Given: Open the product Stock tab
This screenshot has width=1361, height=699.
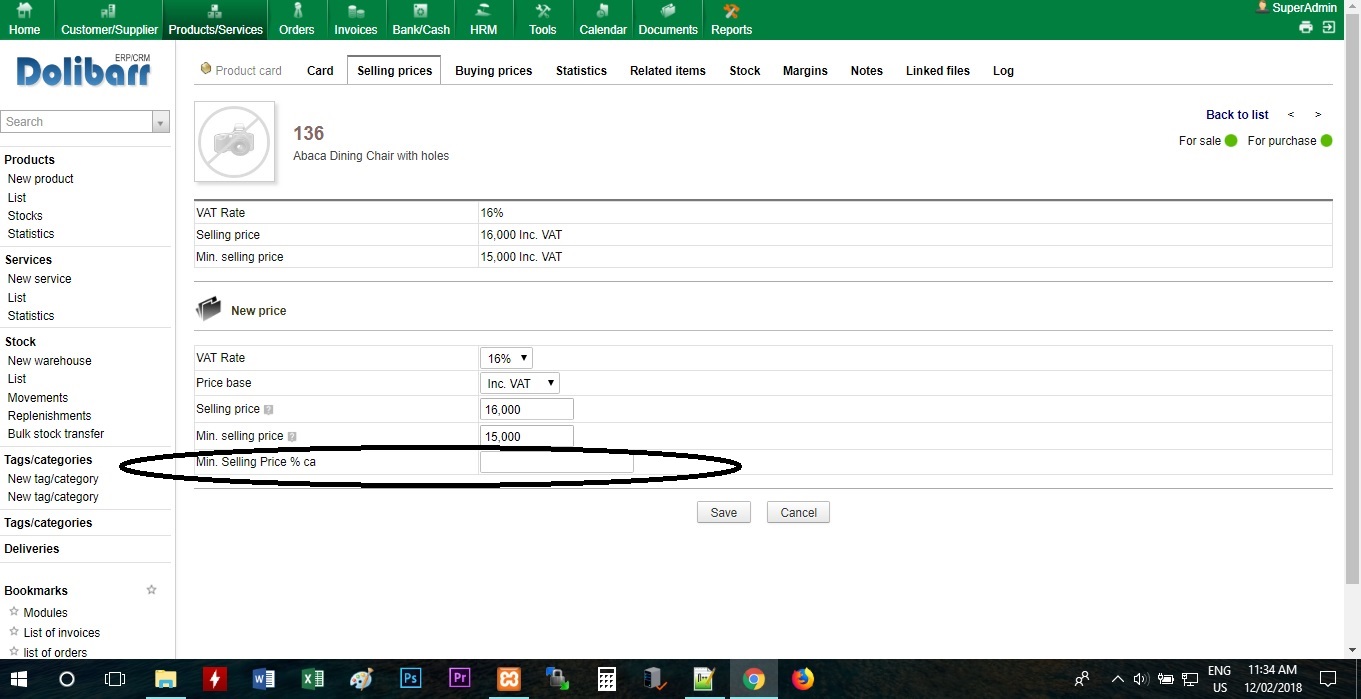Looking at the screenshot, I should (745, 71).
